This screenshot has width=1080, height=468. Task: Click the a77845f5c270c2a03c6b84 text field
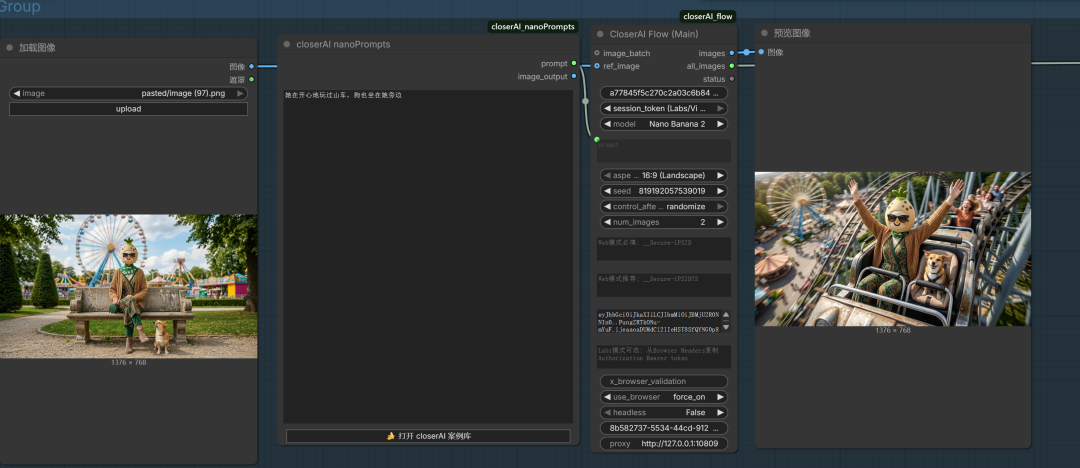click(664, 93)
